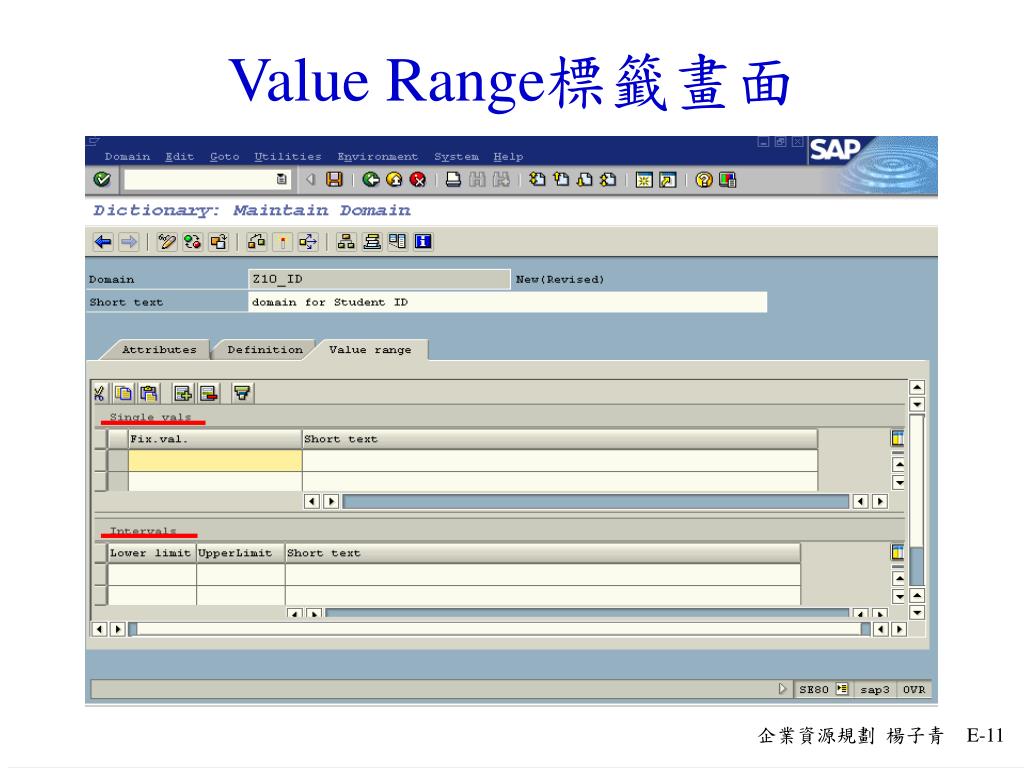Click the funnel icon after Delete row
The image size is (1024, 768).
pyautogui.click(x=242, y=393)
